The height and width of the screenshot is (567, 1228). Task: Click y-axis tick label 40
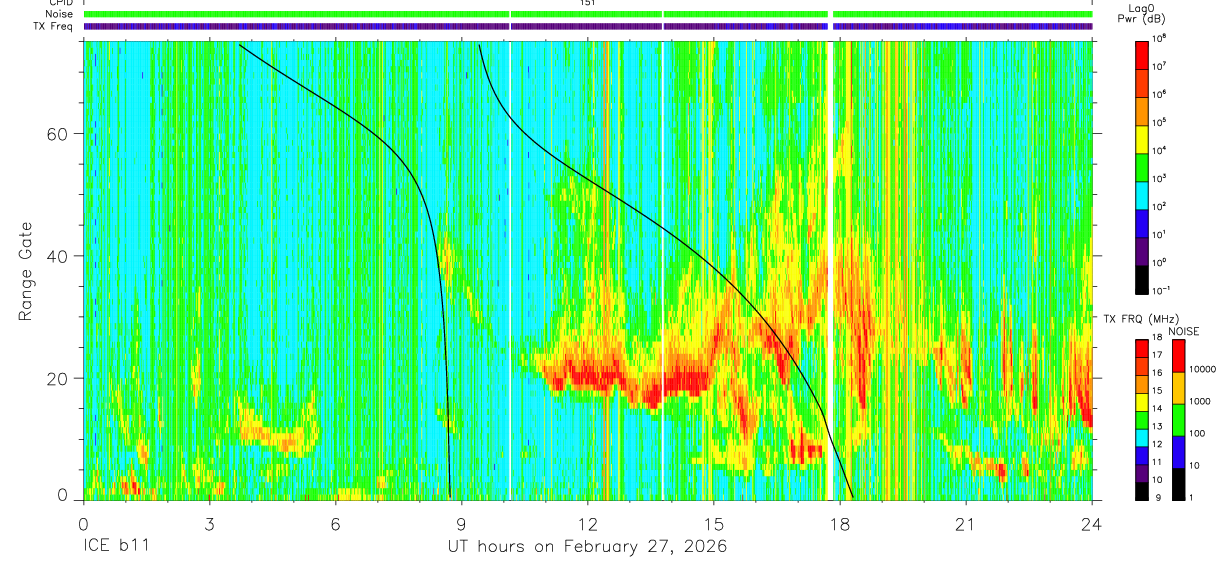click(57, 256)
